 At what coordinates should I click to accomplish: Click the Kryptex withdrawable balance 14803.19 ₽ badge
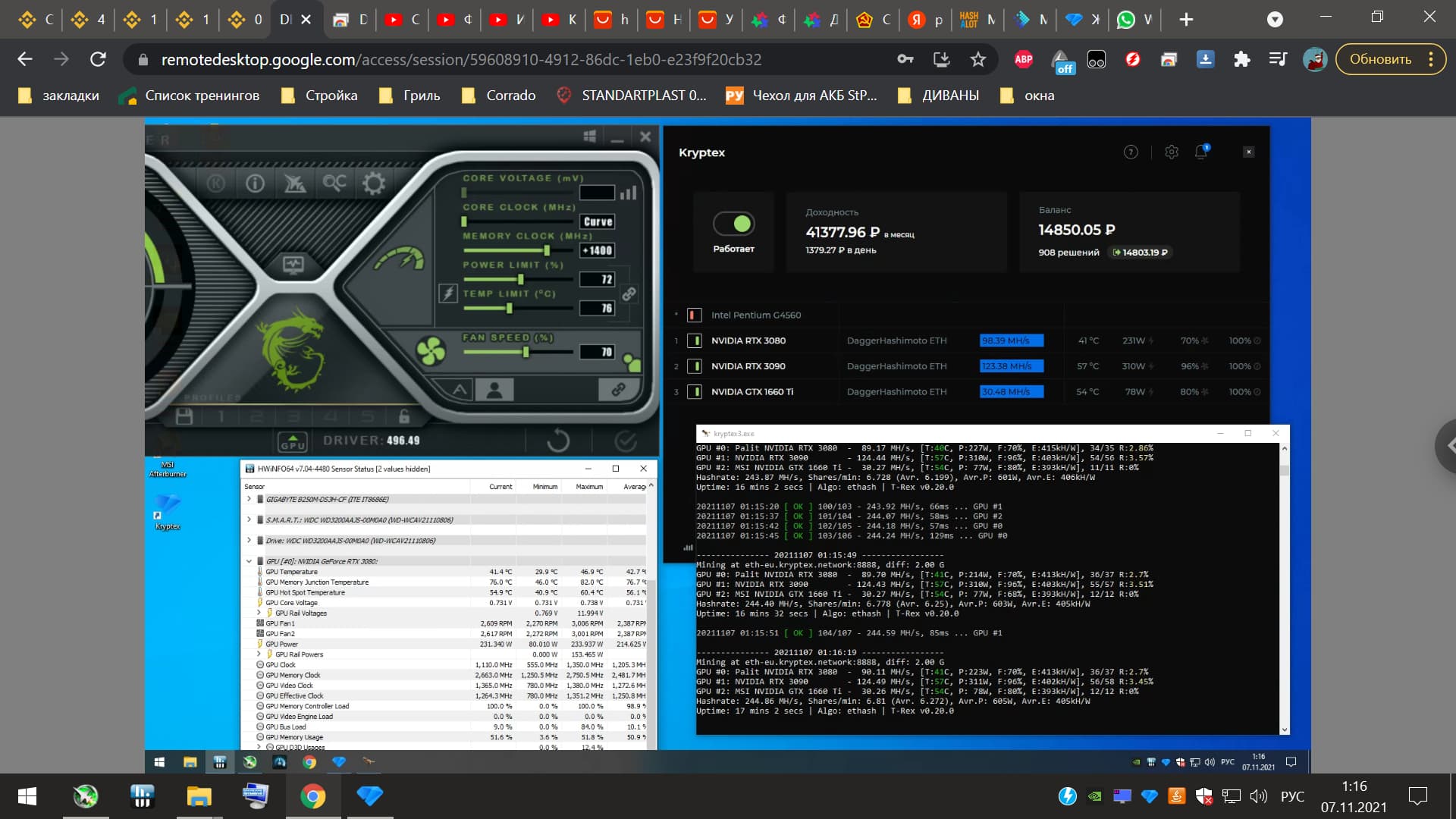1140,253
